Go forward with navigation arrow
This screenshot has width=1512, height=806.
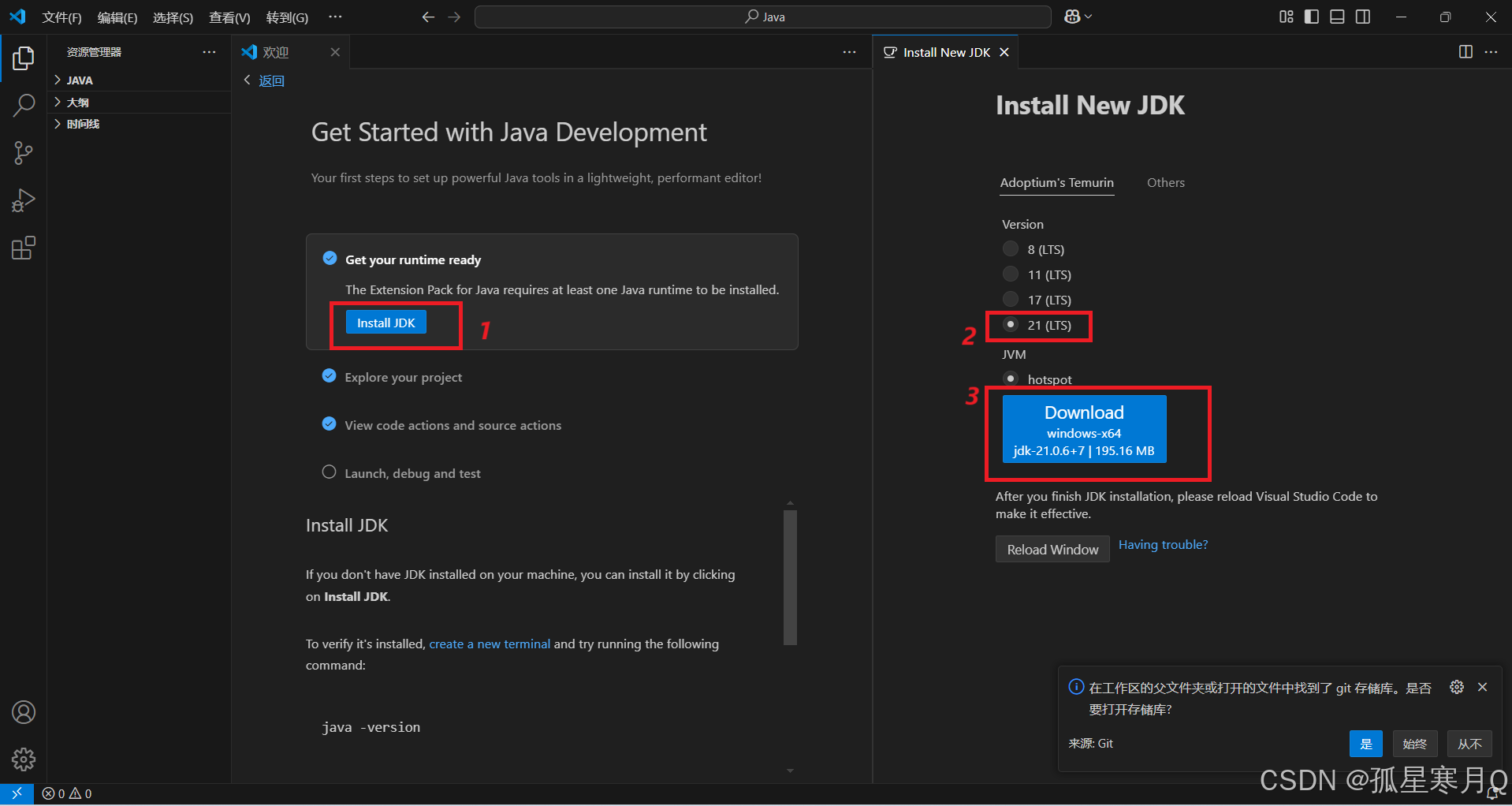pyautogui.click(x=454, y=17)
